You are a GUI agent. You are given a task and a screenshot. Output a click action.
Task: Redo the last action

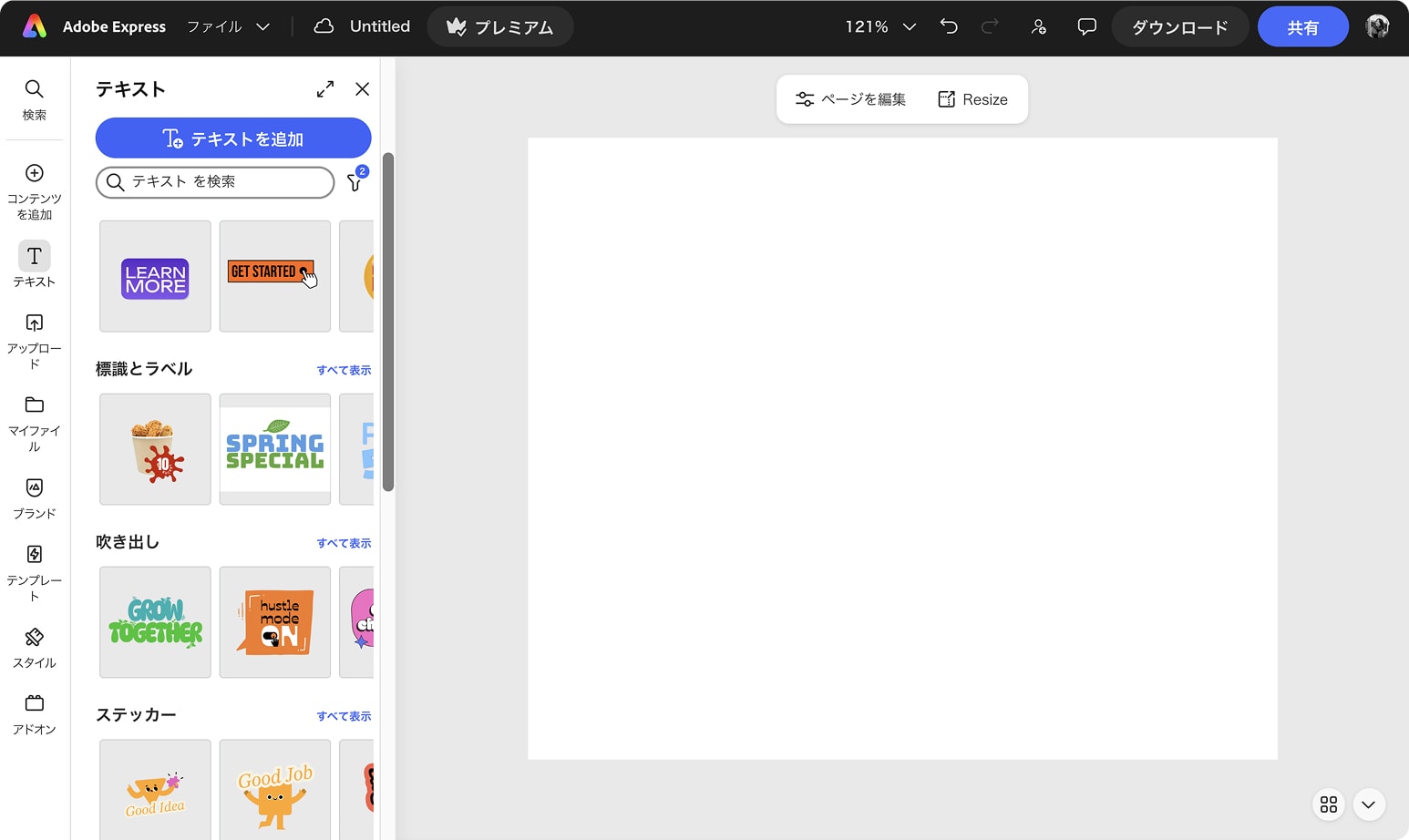(x=990, y=26)
